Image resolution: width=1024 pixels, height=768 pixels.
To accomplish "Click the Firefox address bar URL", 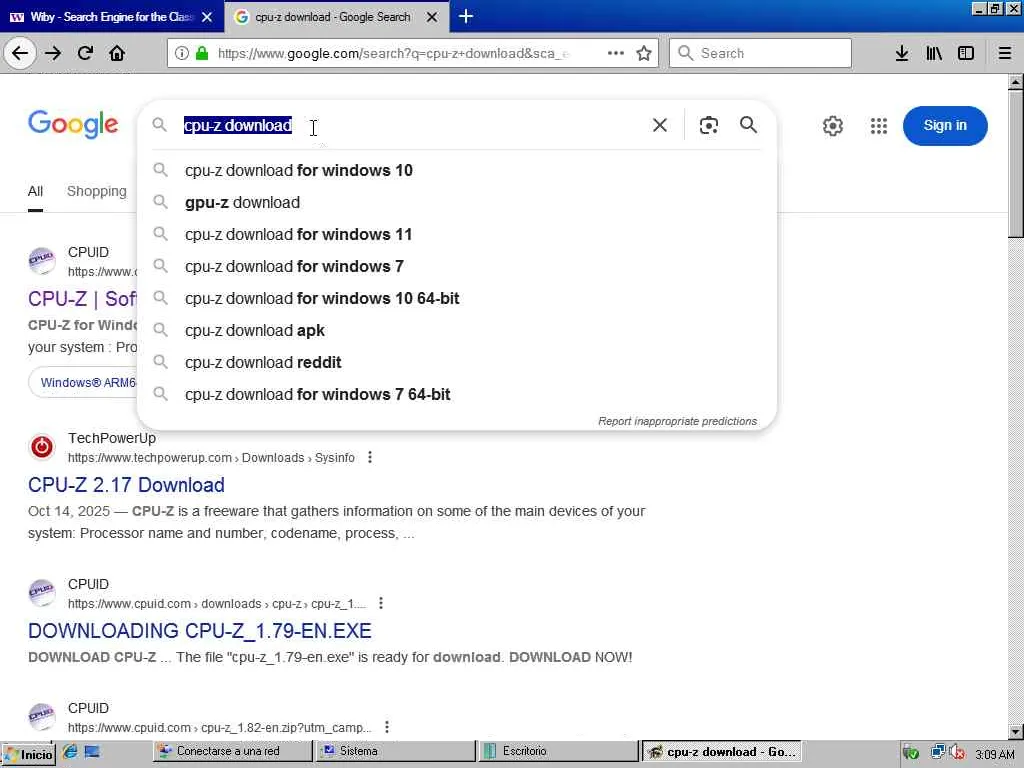I will pyautogui.click(x=392, y=53).
